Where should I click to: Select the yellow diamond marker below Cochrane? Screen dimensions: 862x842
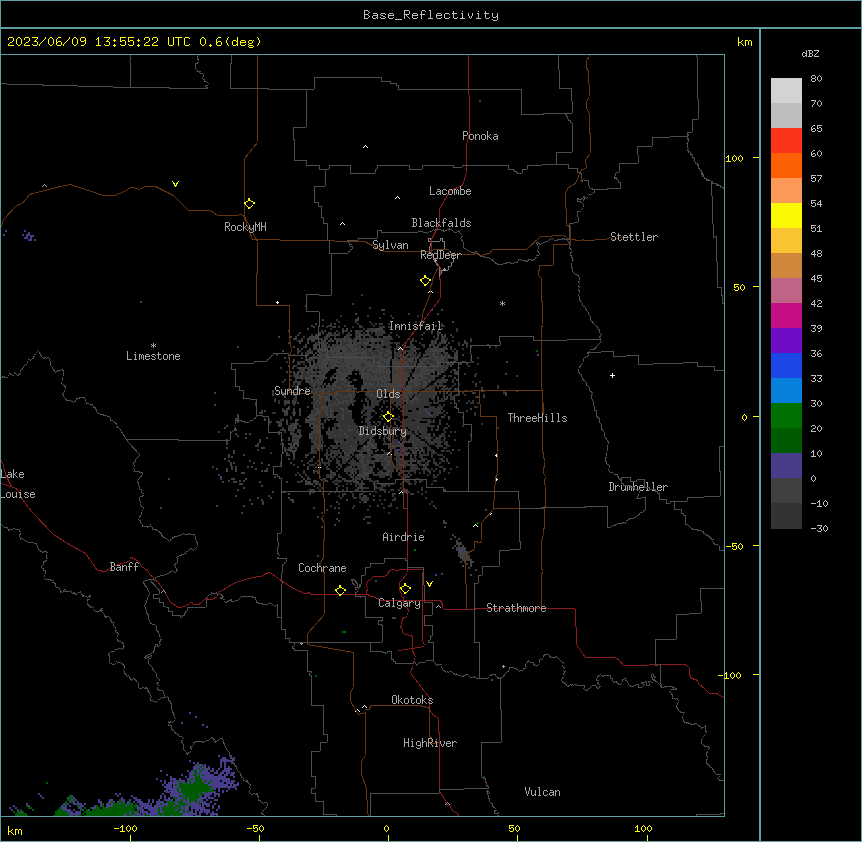pyautogui.click(x=341, y=590)
